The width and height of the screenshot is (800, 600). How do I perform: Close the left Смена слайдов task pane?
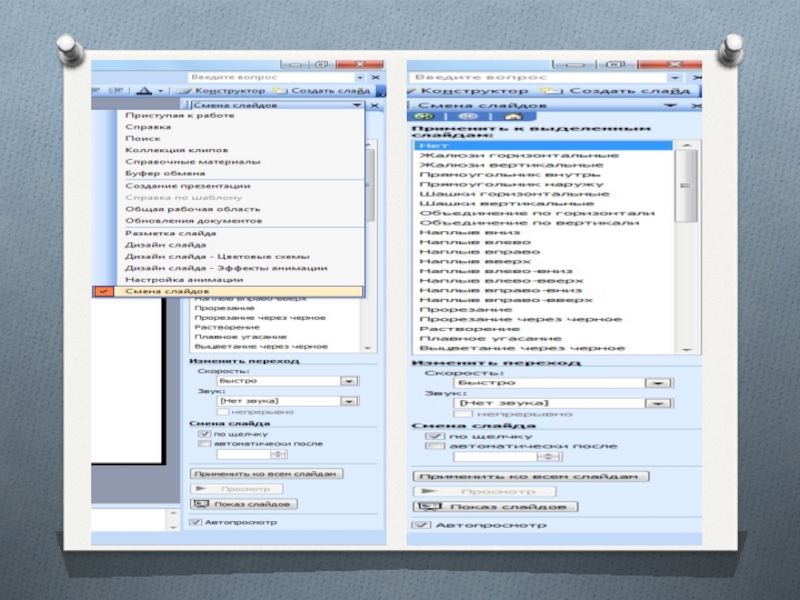[x=375, y=104]
